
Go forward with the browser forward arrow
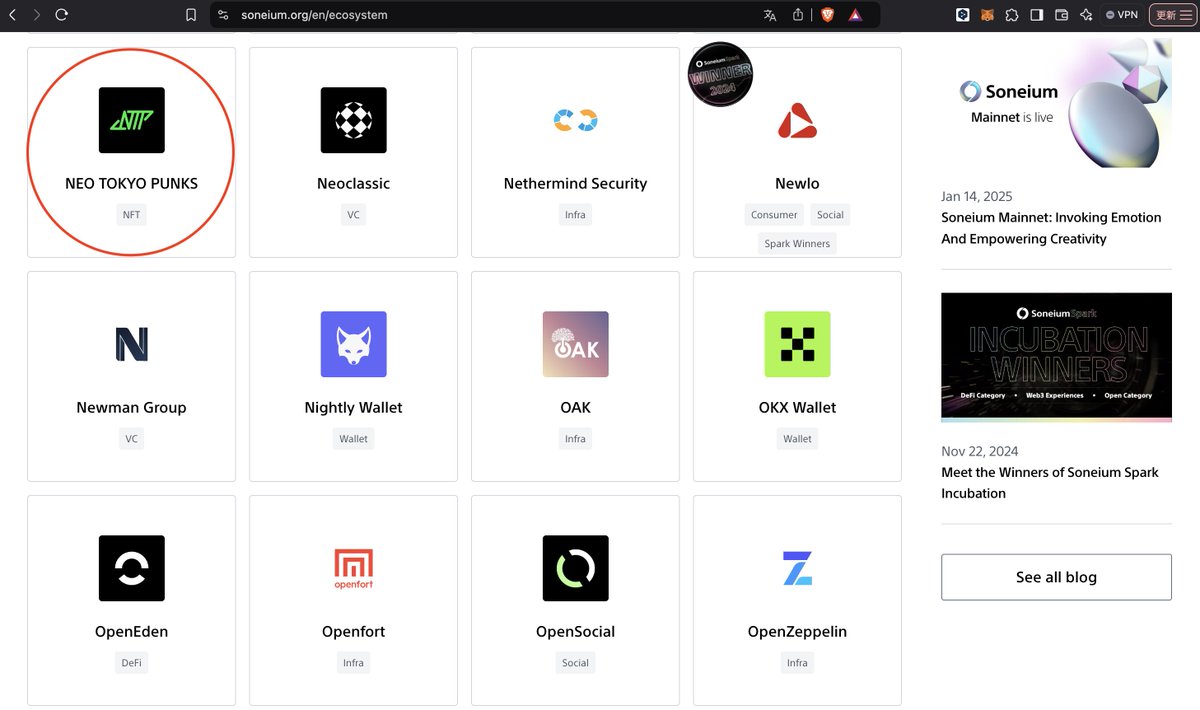pyautogui.click(x=37, y=15)
